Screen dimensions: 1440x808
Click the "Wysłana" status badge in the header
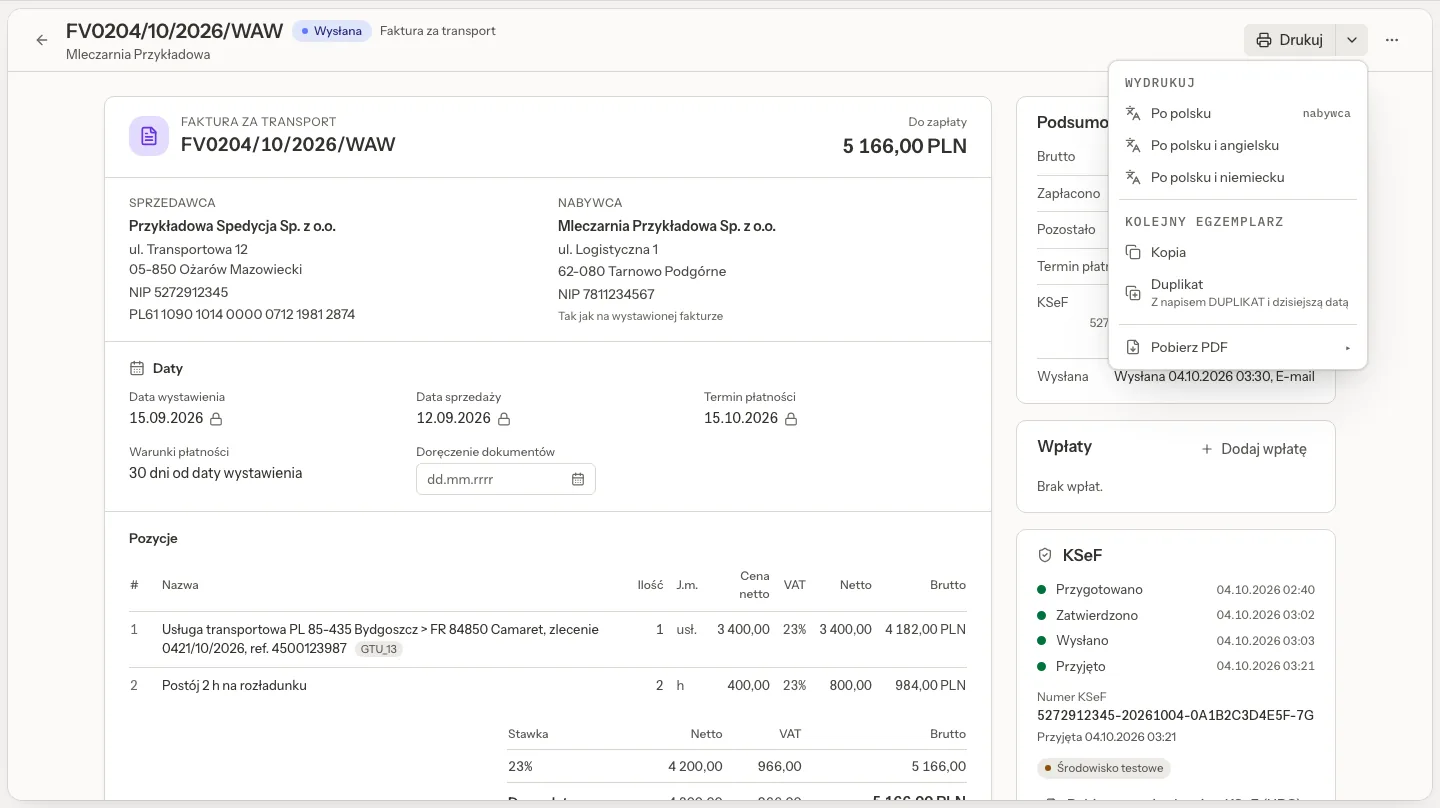[332, 31]
